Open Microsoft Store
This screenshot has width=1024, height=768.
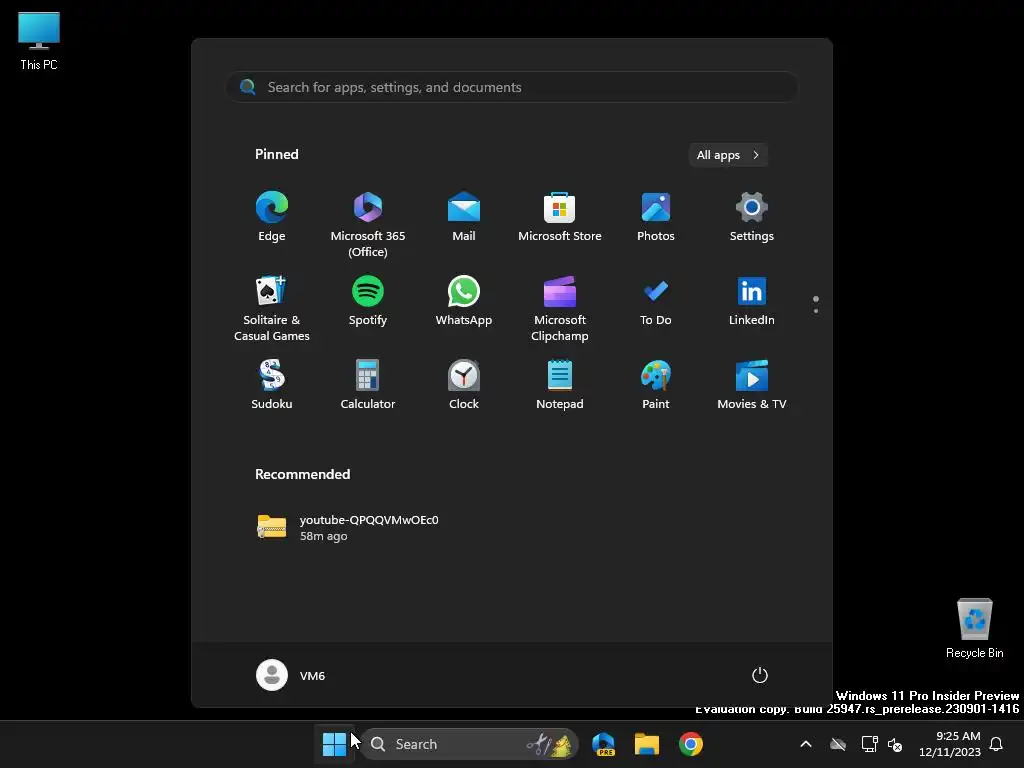560,217
